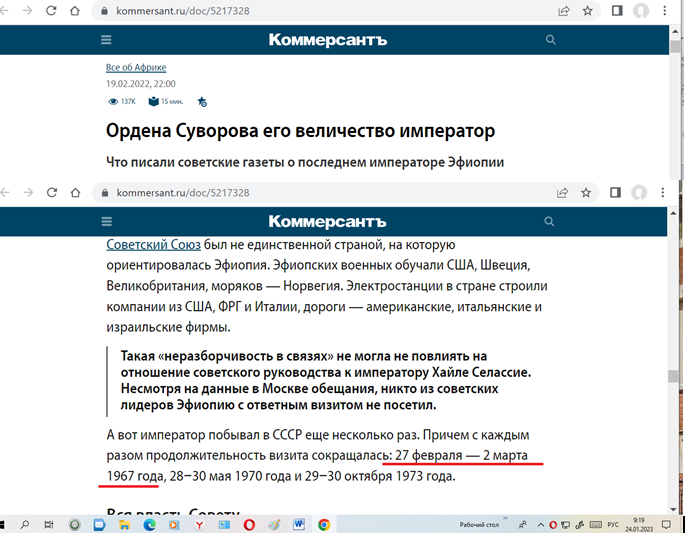Click 'Рабочий стол' toolbar on taskbar
This screenshot has width=687, height=533.
point(479,525)
